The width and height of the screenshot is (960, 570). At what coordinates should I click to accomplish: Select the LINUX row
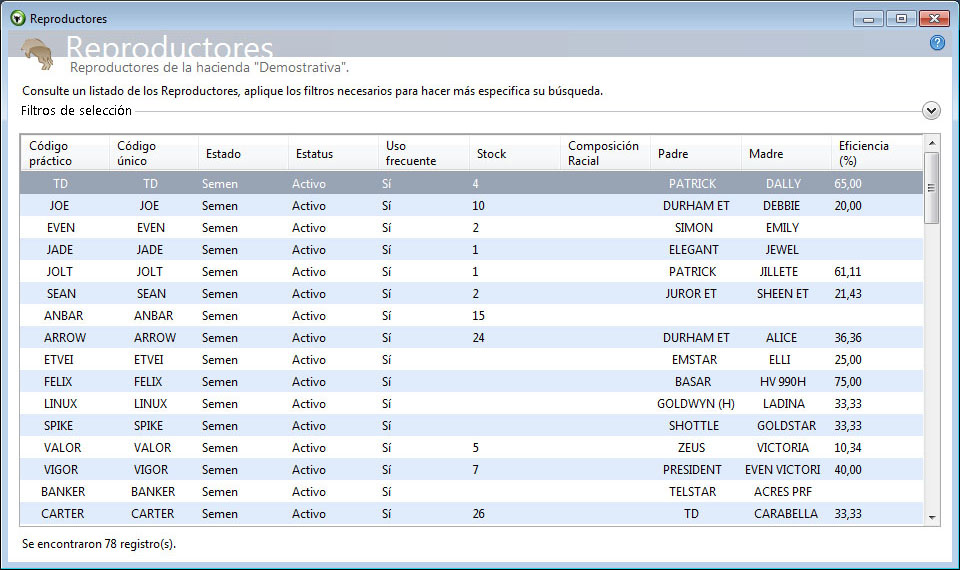(x=471, y=404)
